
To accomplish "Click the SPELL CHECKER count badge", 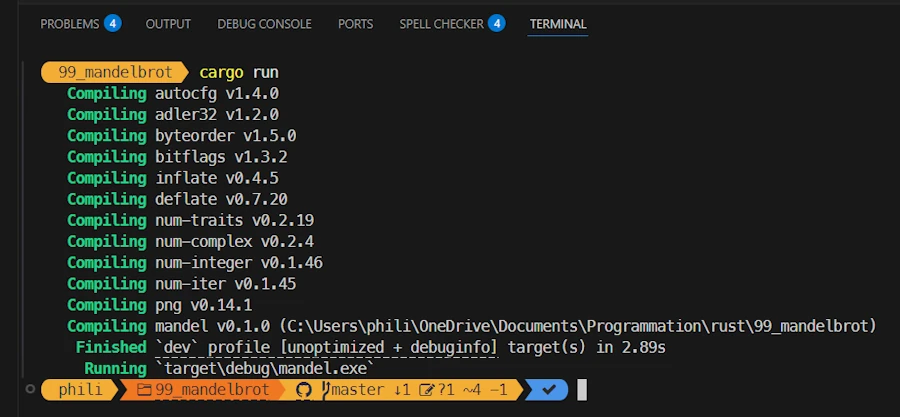I will (496, 24).
